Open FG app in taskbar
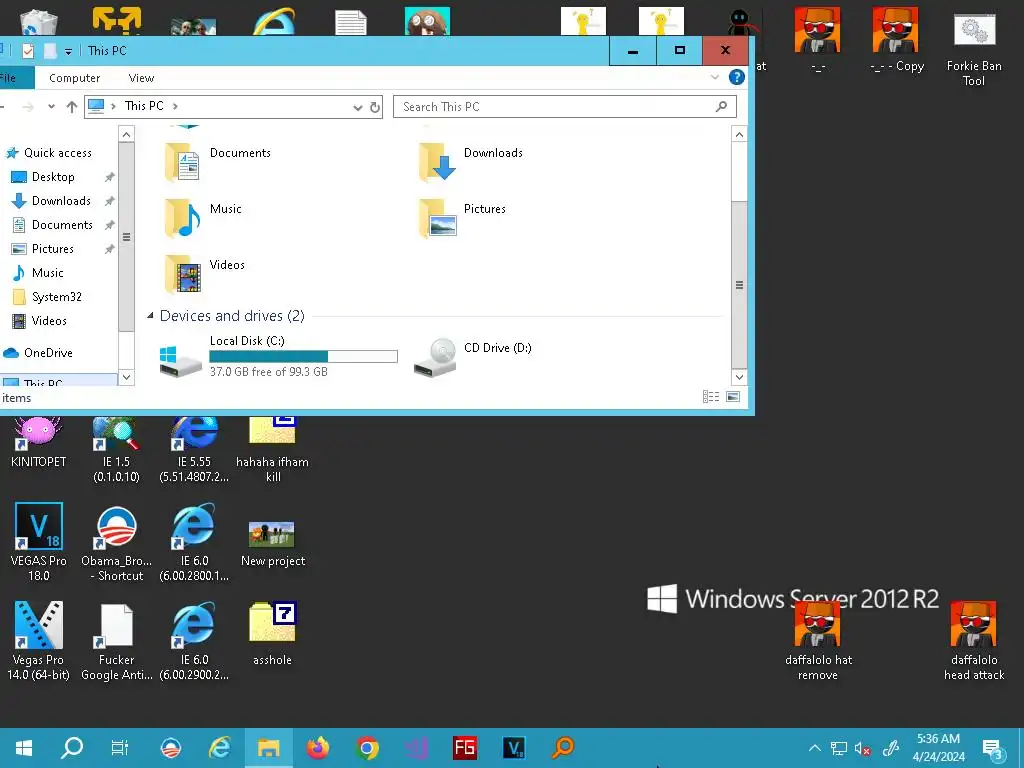1024x768 pixels. 465,748
